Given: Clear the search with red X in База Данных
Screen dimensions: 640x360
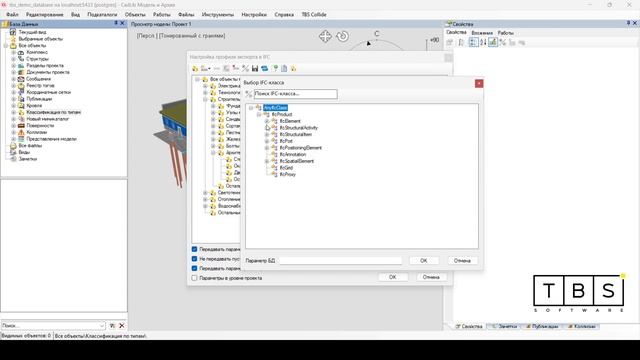Looking at the screenshot, I should [122, 325].
